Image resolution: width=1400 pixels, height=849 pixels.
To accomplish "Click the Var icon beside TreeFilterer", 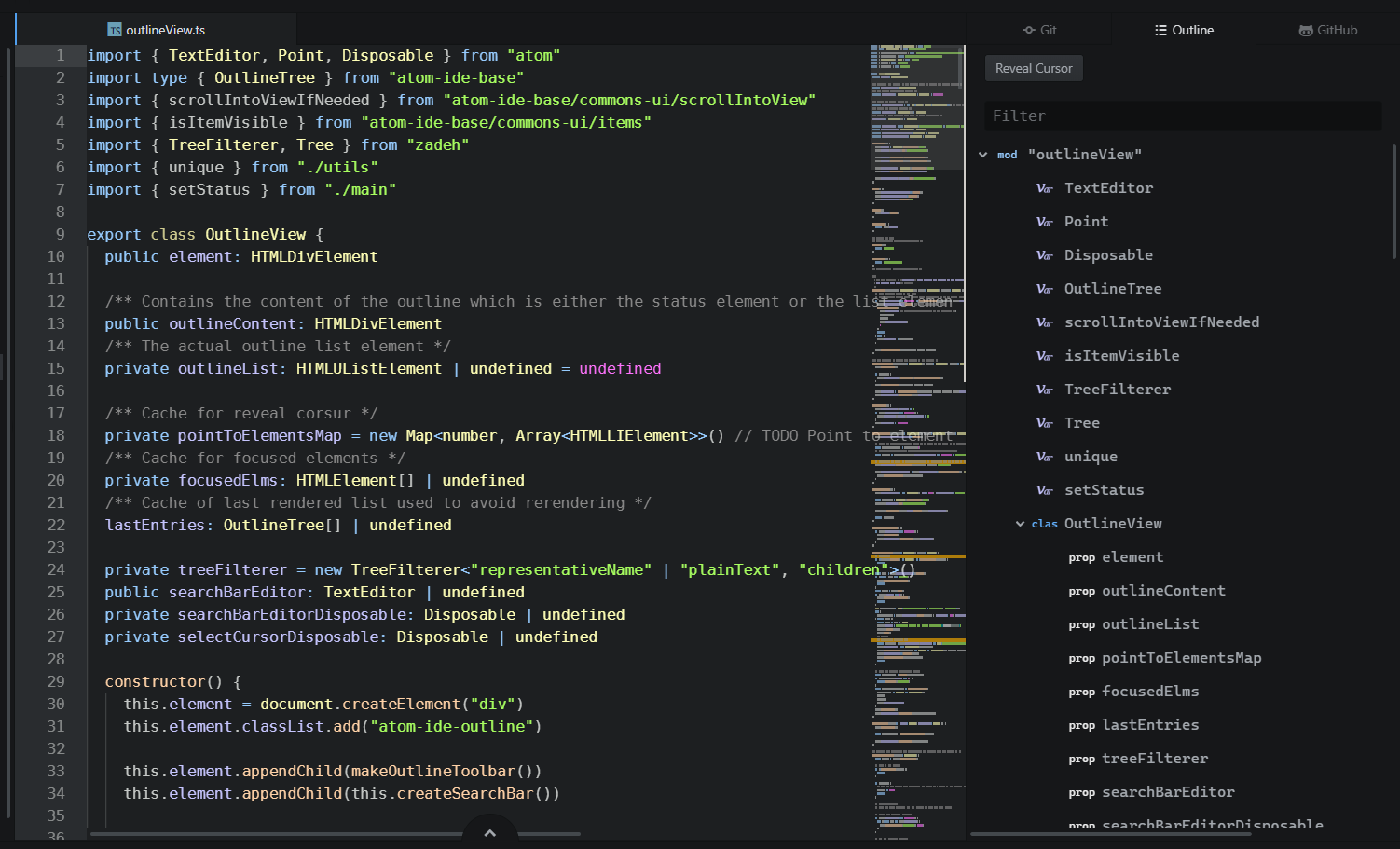I will pos(1045,390).
